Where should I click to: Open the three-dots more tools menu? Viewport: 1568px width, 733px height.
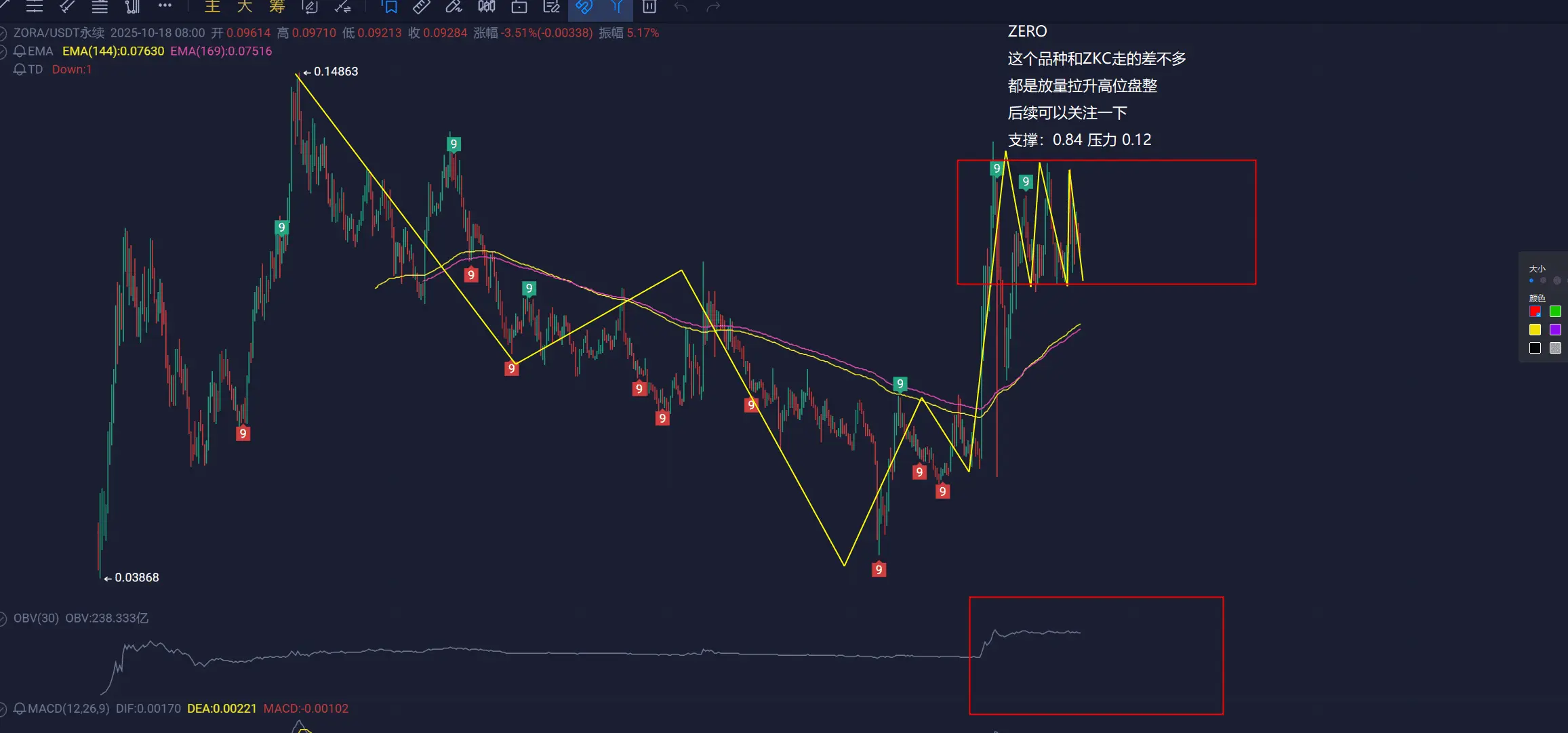pyautogui.click(x=165, y=6)
